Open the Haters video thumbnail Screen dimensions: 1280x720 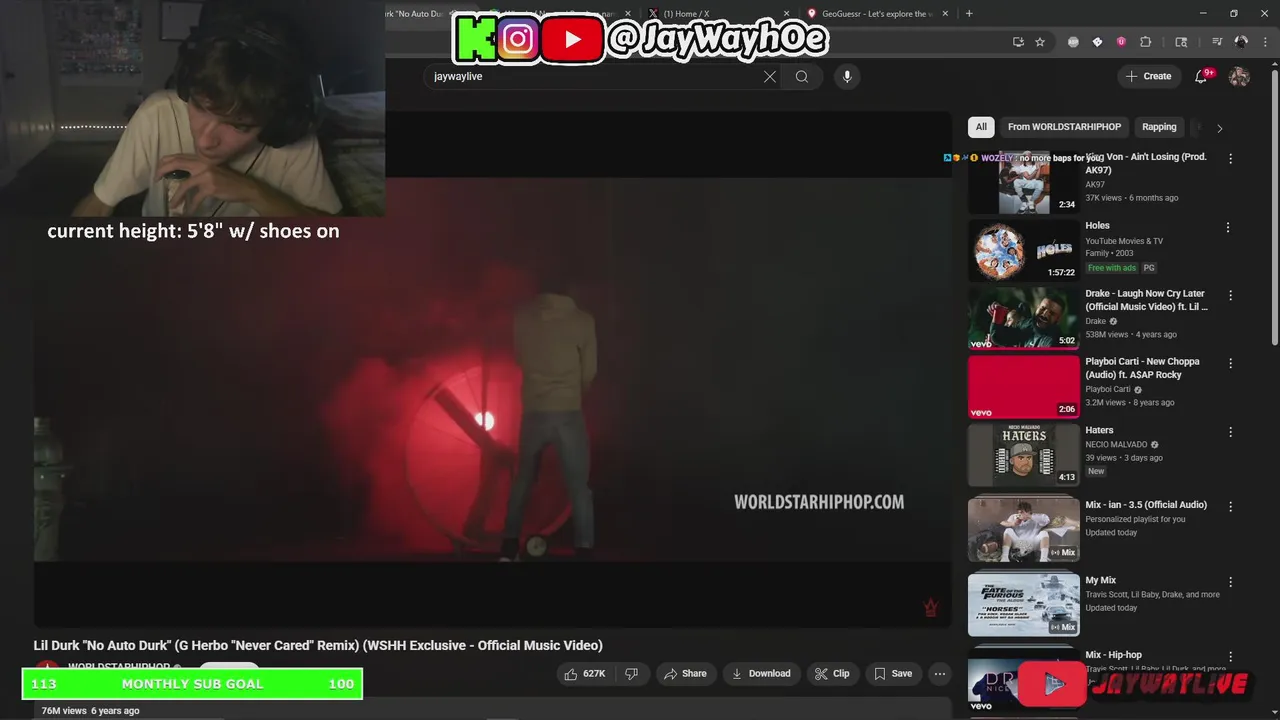(x=1024, y=455)
